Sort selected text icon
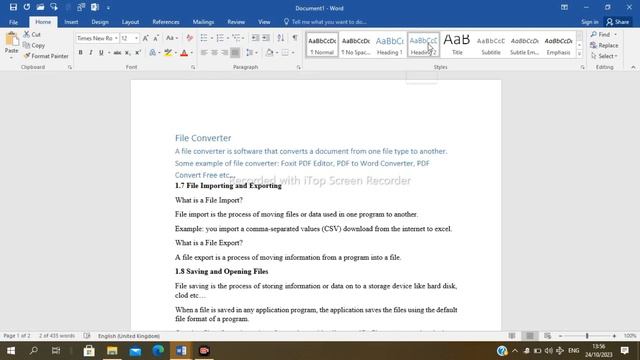This screenshot has width=640, height=360. click(x=280, y=38)
